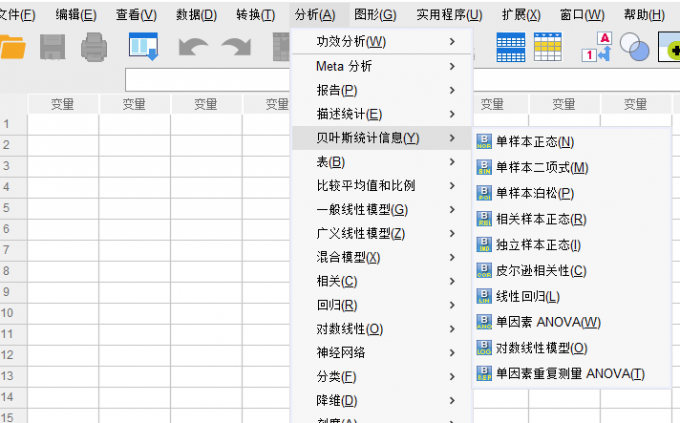Open 神经网络 menu entry

(382, 353)
